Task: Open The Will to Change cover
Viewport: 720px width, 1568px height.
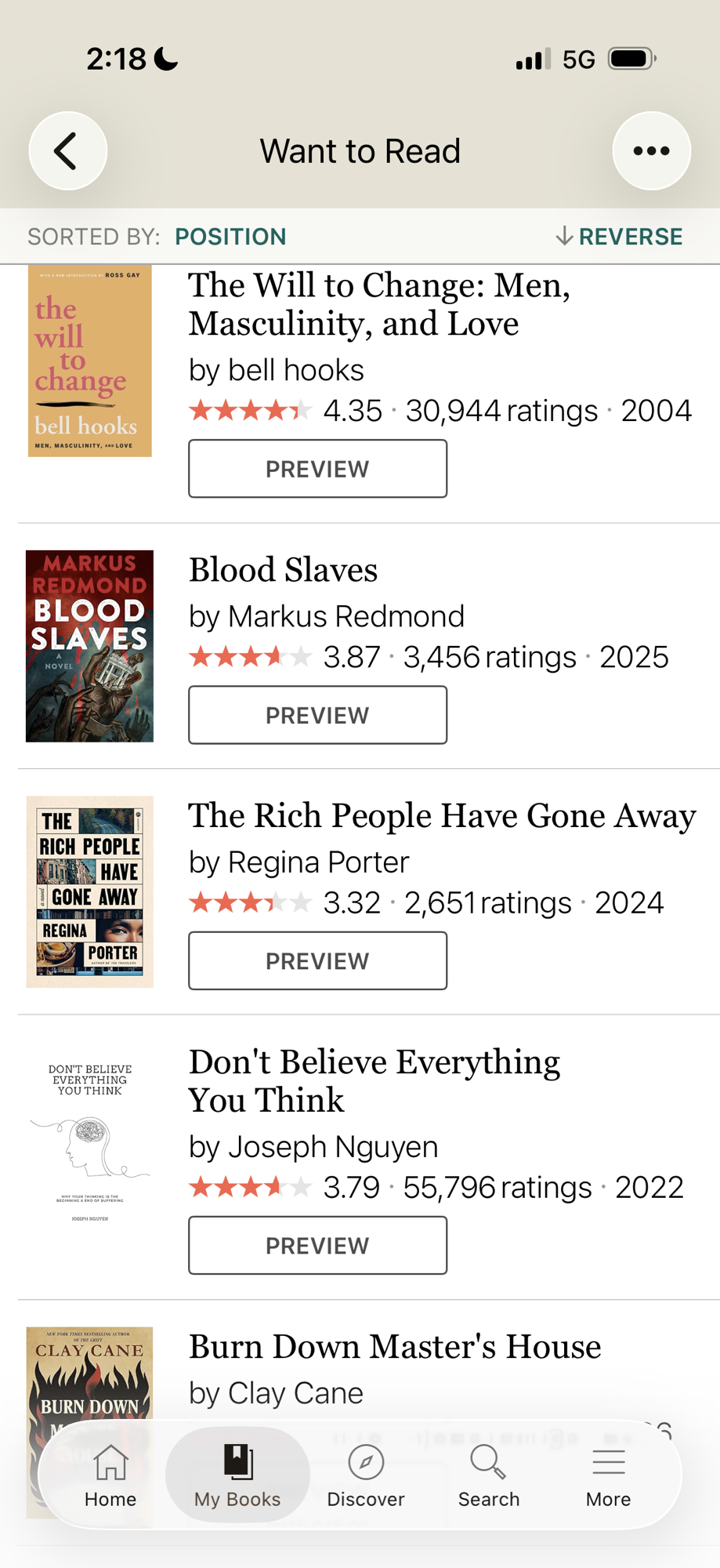Action: [x=89, y=361]
